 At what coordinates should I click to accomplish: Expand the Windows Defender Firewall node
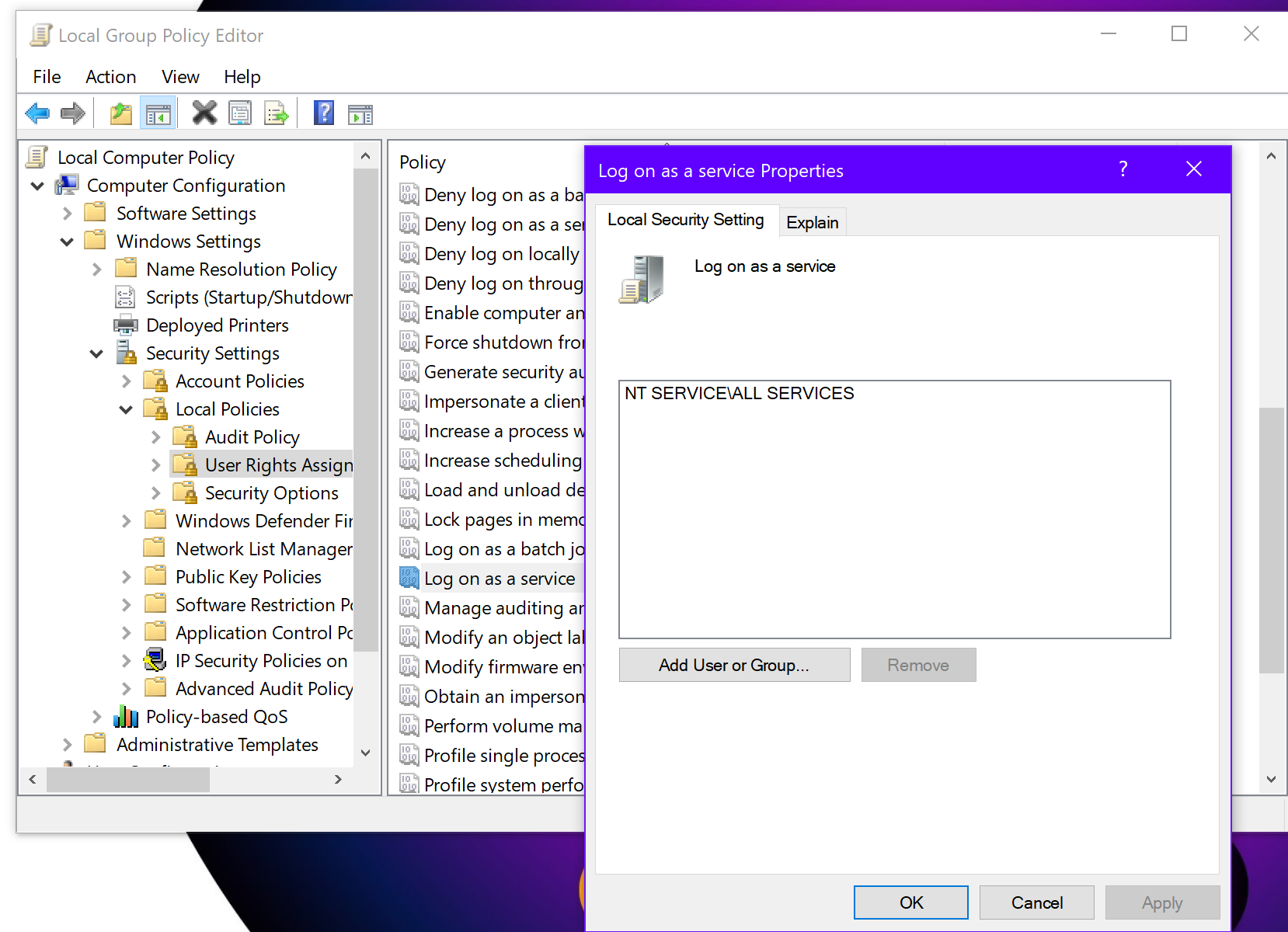(126, 520)
